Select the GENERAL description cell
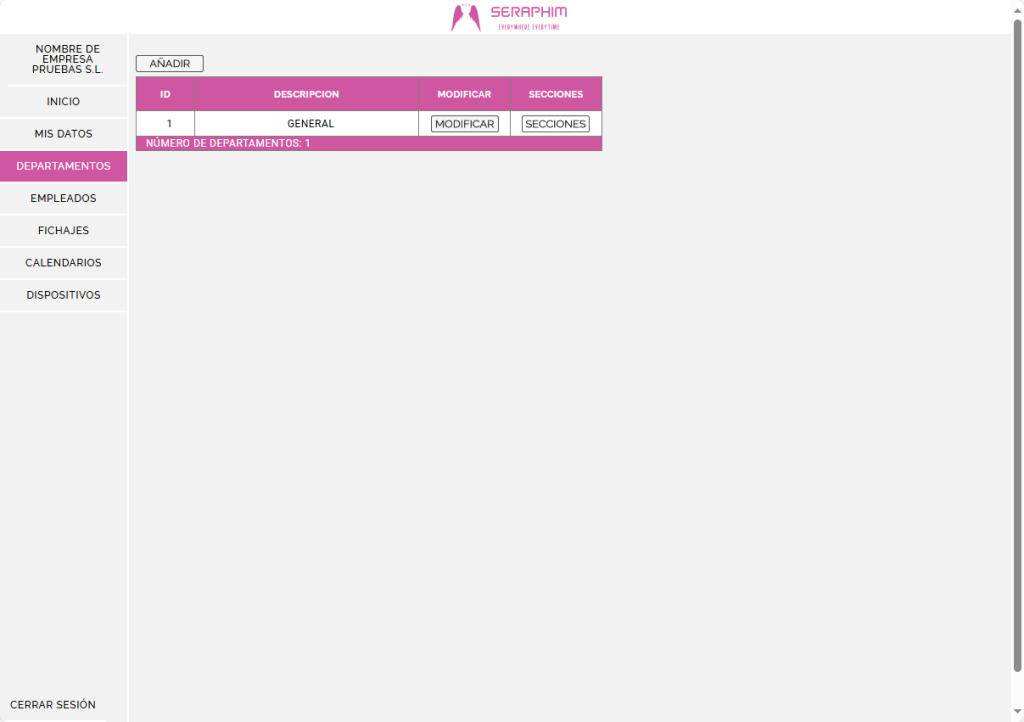The height and width of the screenshot is (722, 1024). pos(309,124)
